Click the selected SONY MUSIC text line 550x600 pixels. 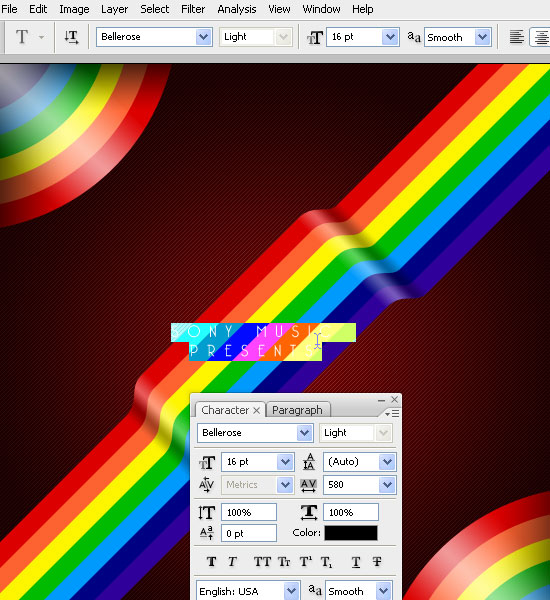tap(263, 332)
